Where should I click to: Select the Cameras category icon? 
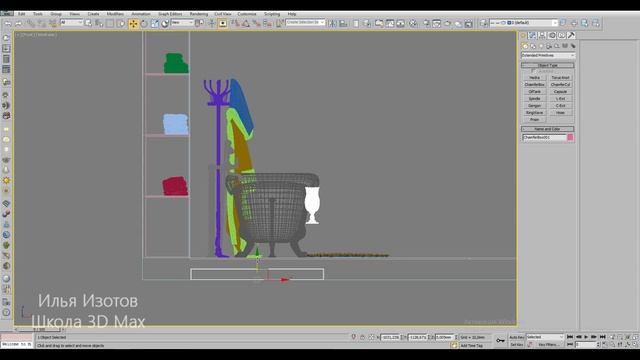tap(549, 46)
